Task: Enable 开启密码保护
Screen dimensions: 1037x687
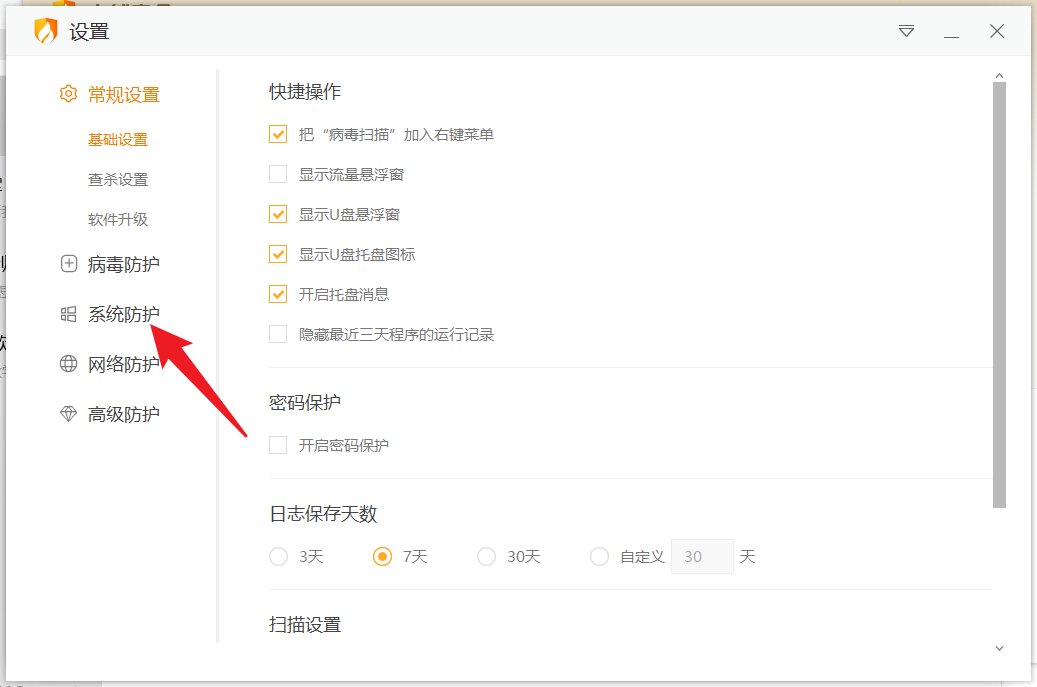Action: click(x=277, y=446)
